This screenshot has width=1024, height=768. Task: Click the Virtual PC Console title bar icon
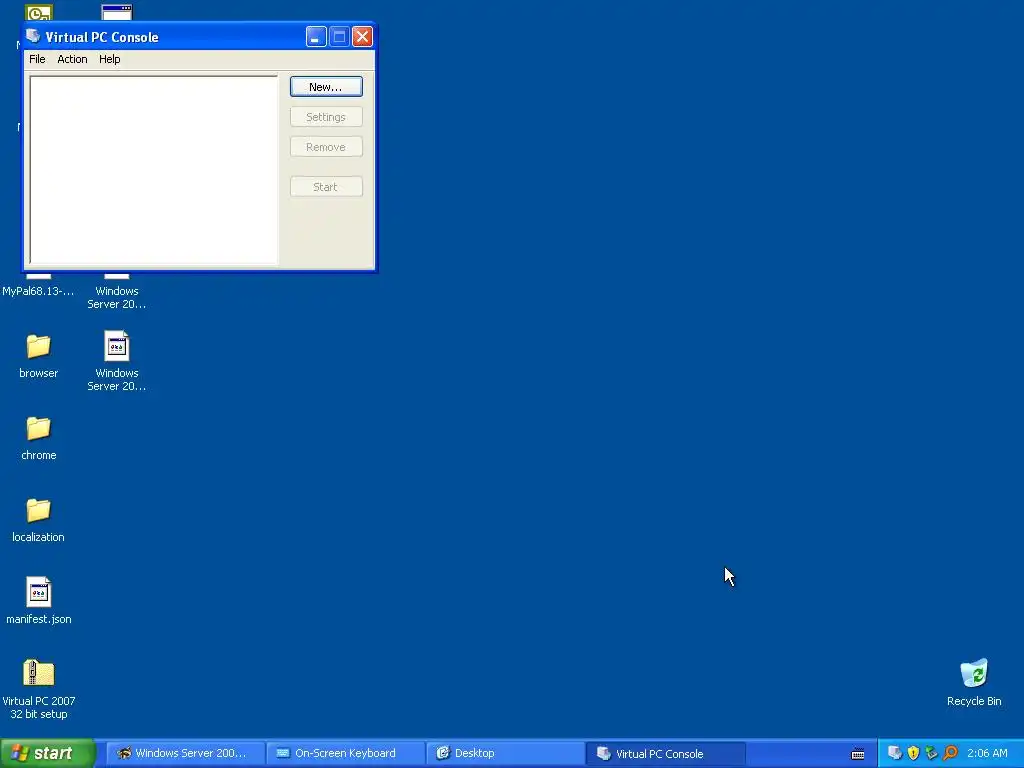click(x=33, y=36)
